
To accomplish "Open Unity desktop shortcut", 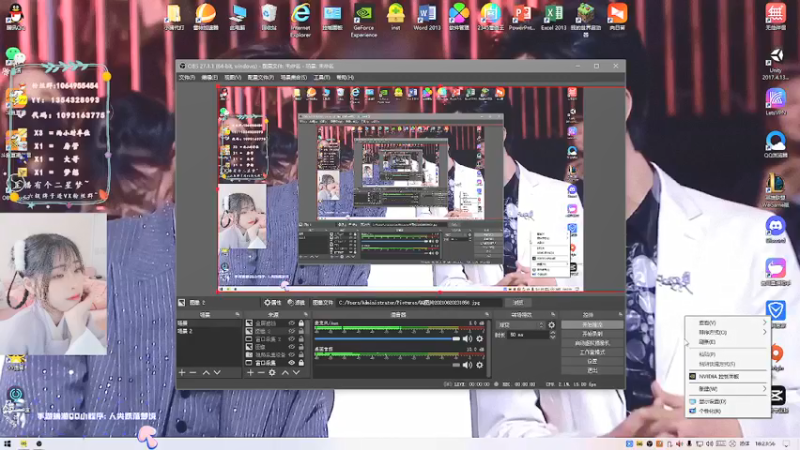I will pyautogui.click(x=776, y=64).
